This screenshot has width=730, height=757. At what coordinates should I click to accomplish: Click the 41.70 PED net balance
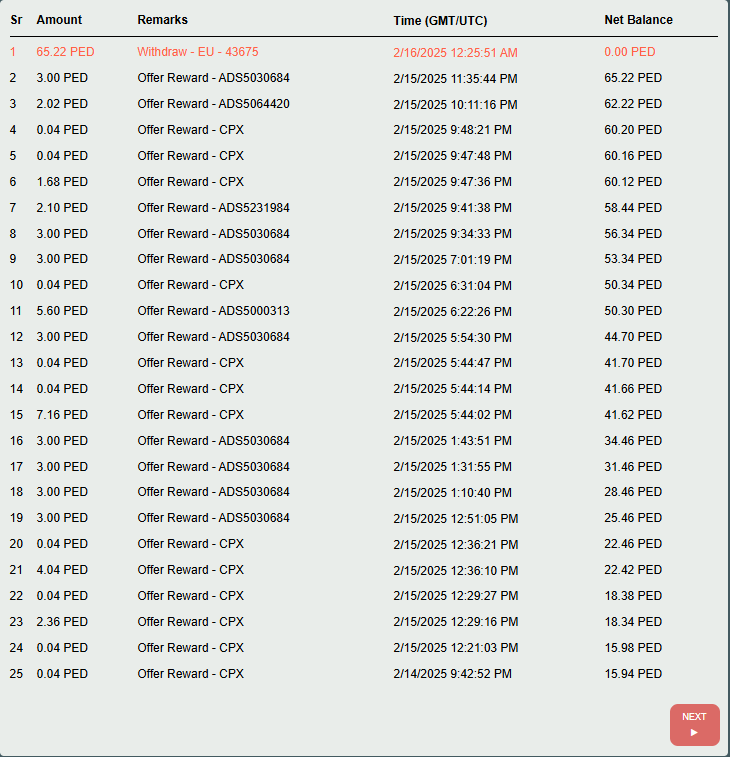(x=632, y=363)
